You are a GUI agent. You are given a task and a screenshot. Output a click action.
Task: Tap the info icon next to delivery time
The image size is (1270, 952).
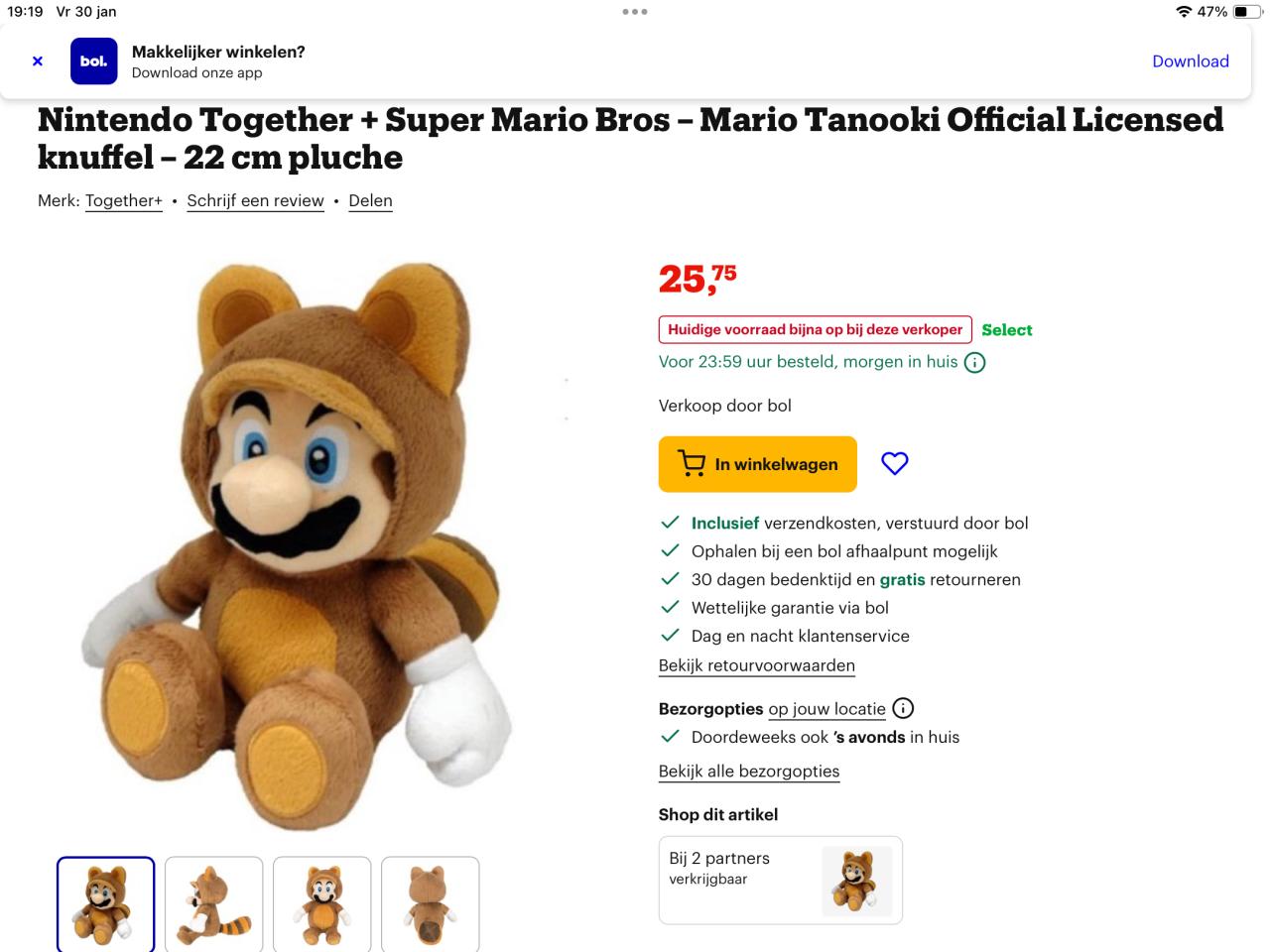tap(974, 362)
